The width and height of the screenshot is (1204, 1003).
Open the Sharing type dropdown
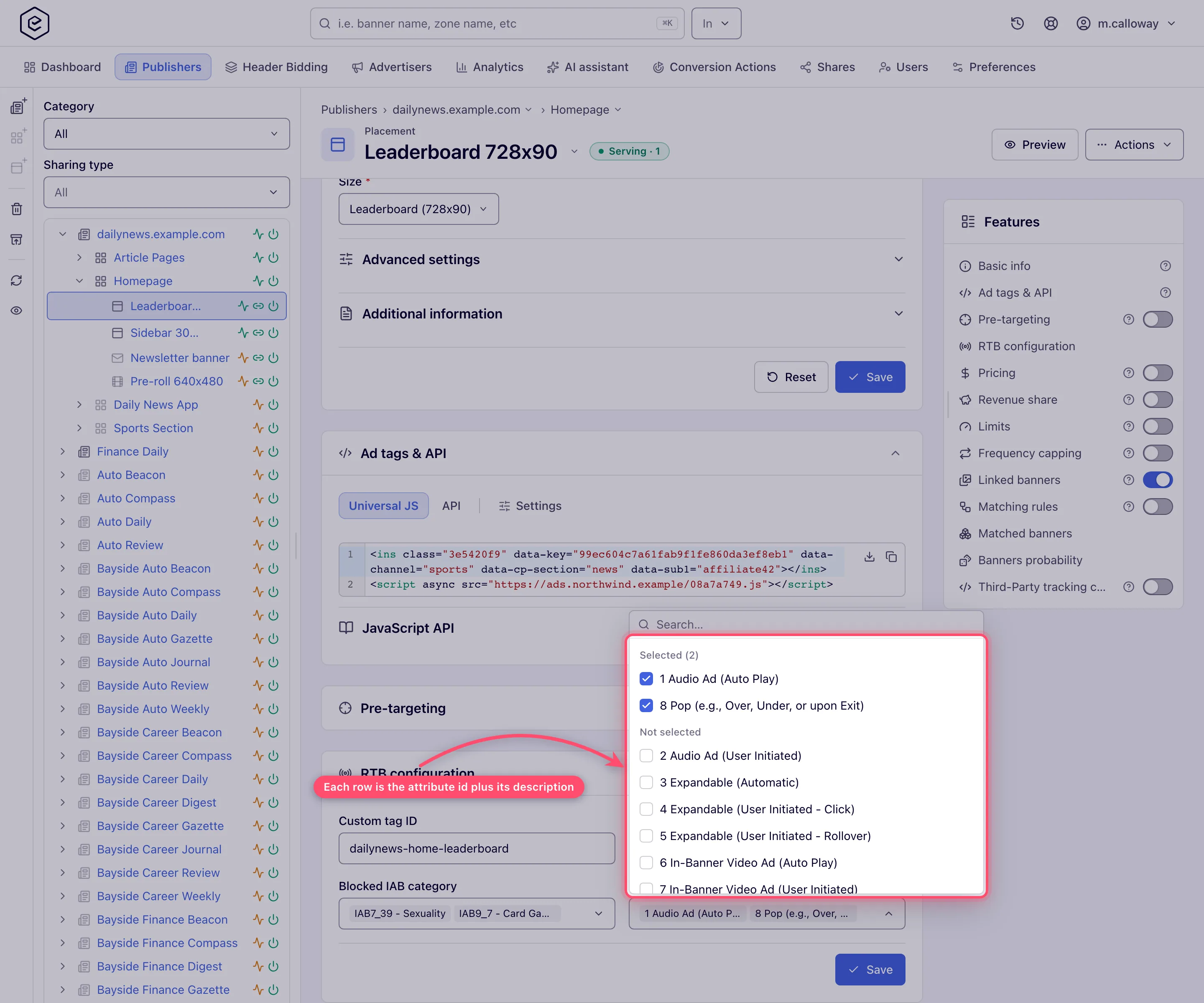click(x=166, y=192)
